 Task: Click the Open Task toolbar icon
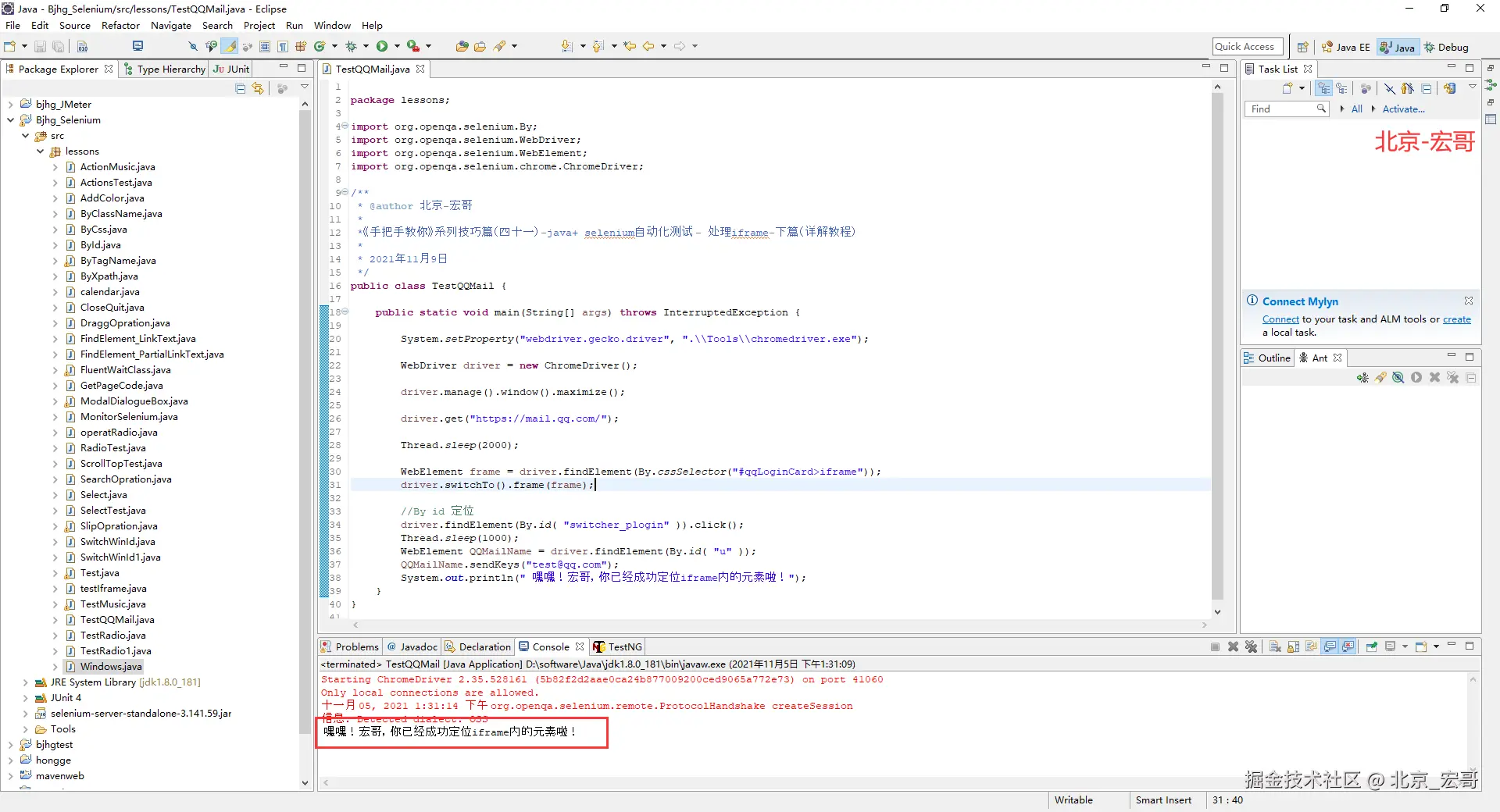(480, 47)
